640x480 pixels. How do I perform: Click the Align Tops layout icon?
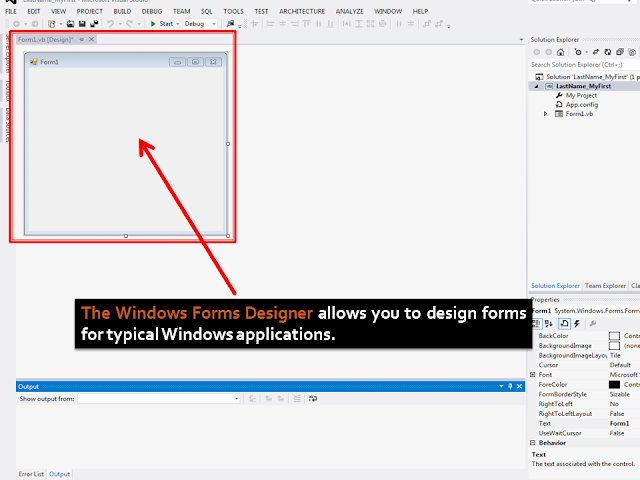(x=307, y=24)
